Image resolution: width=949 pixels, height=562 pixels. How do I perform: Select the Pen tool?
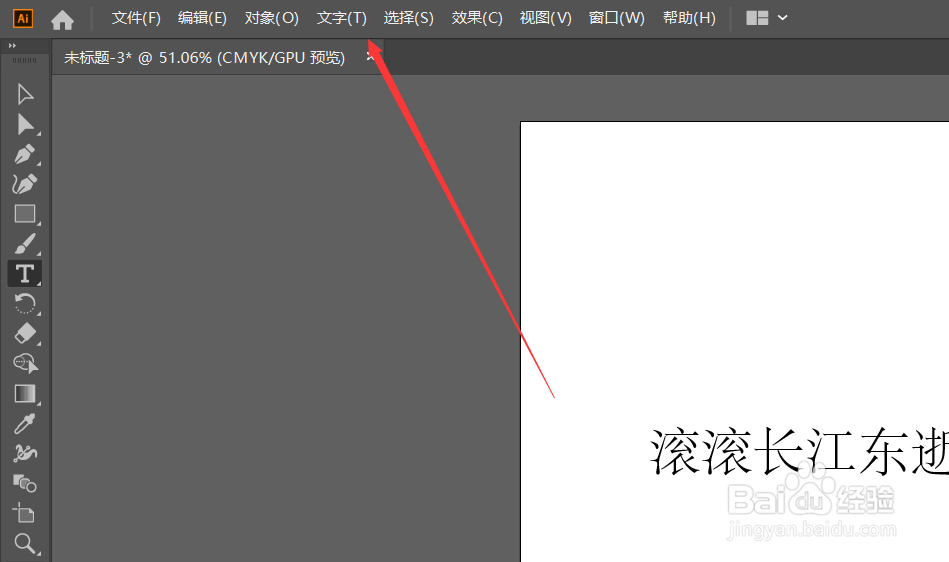tap(25, 154)
